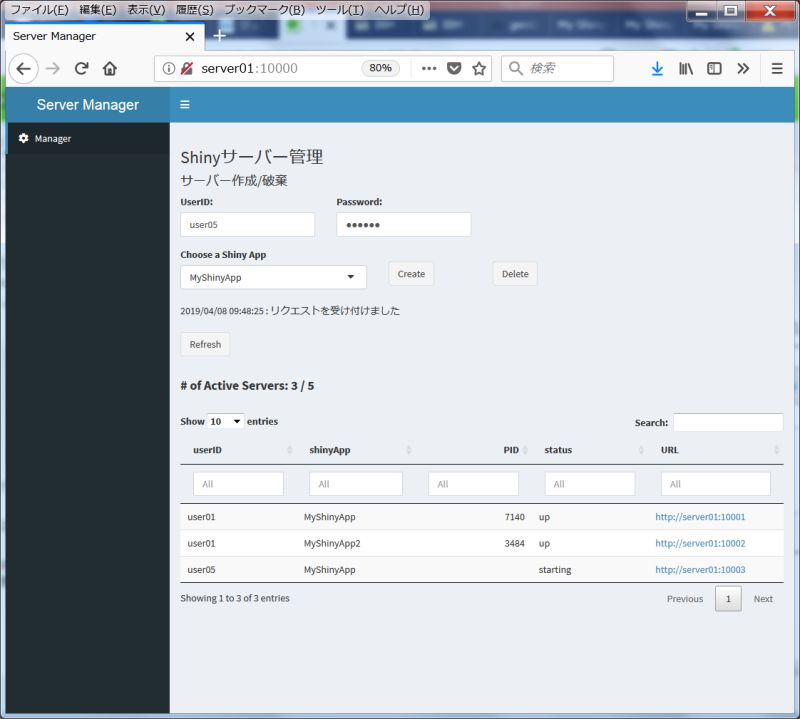Close the Server Manager tab
Screen dimensions: 800x719
click(190, 37)
